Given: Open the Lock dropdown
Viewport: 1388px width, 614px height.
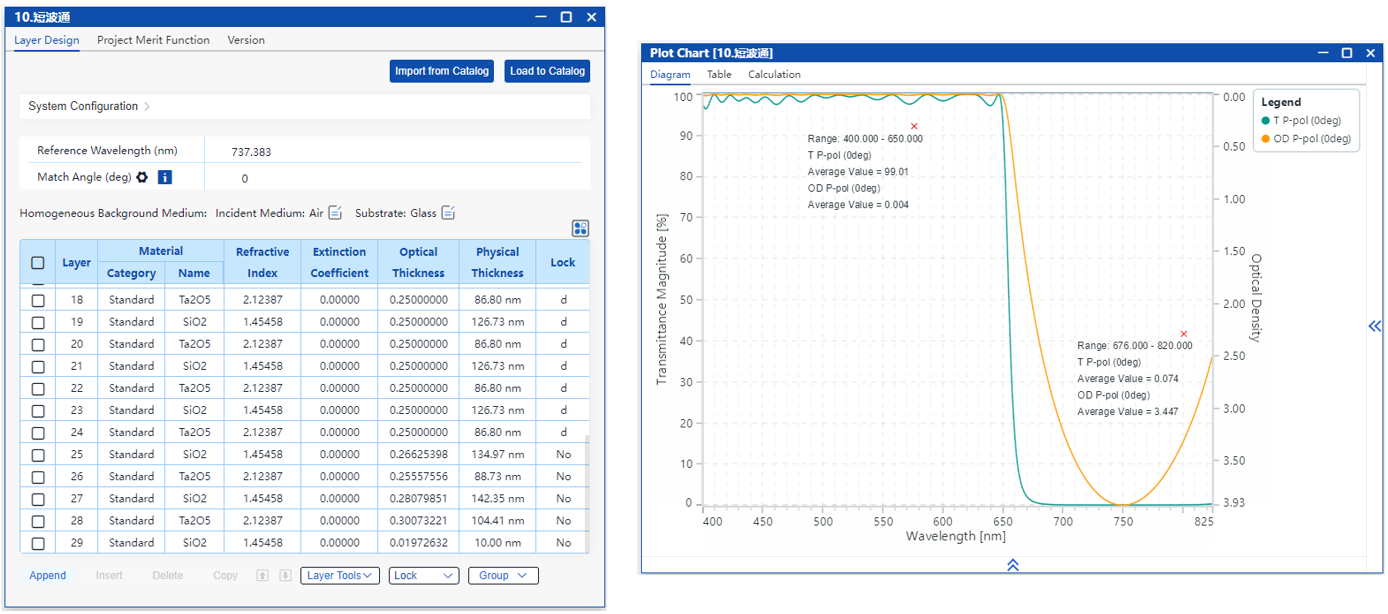Looking at the screenshot, I should 423,576.
